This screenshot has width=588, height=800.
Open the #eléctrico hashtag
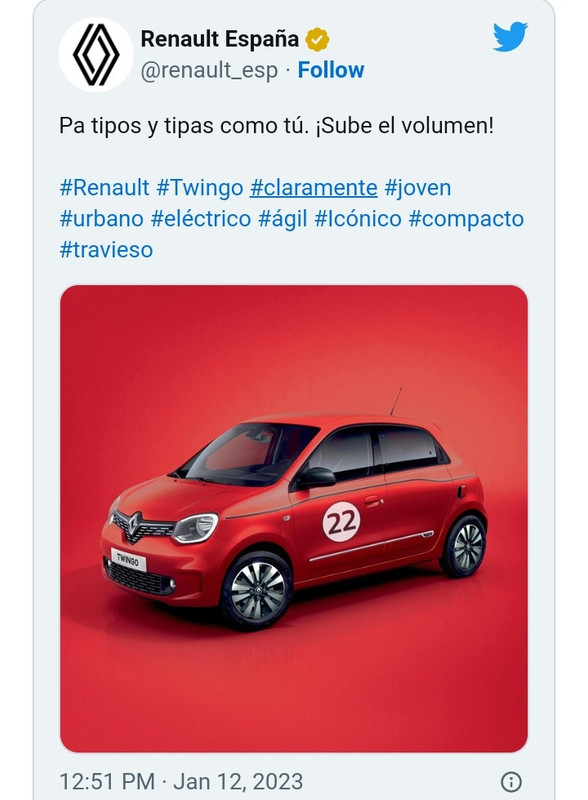click(201, 219)
